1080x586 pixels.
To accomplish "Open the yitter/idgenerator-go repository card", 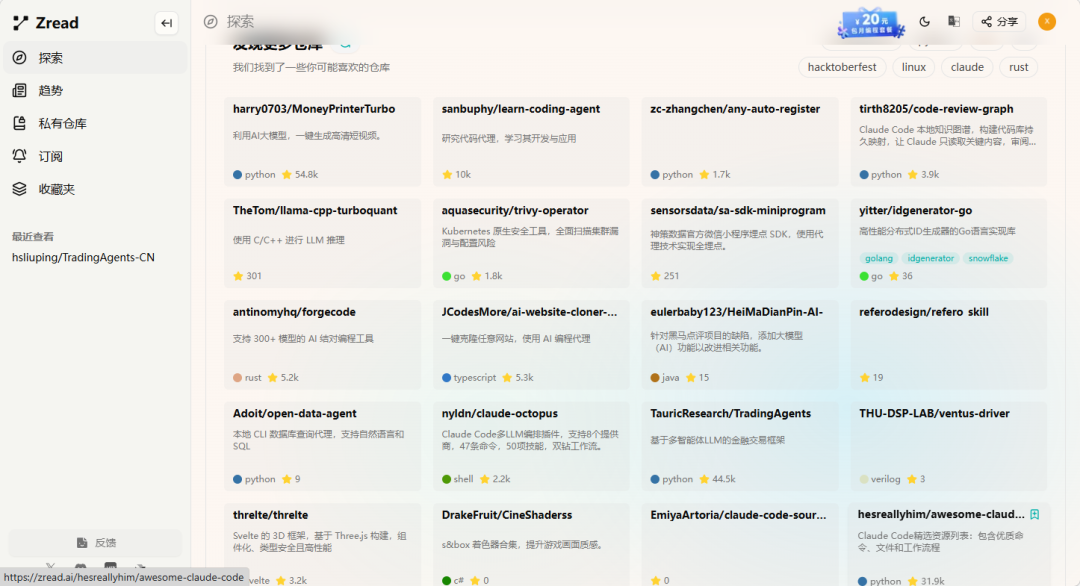I will tap(948, 243).
